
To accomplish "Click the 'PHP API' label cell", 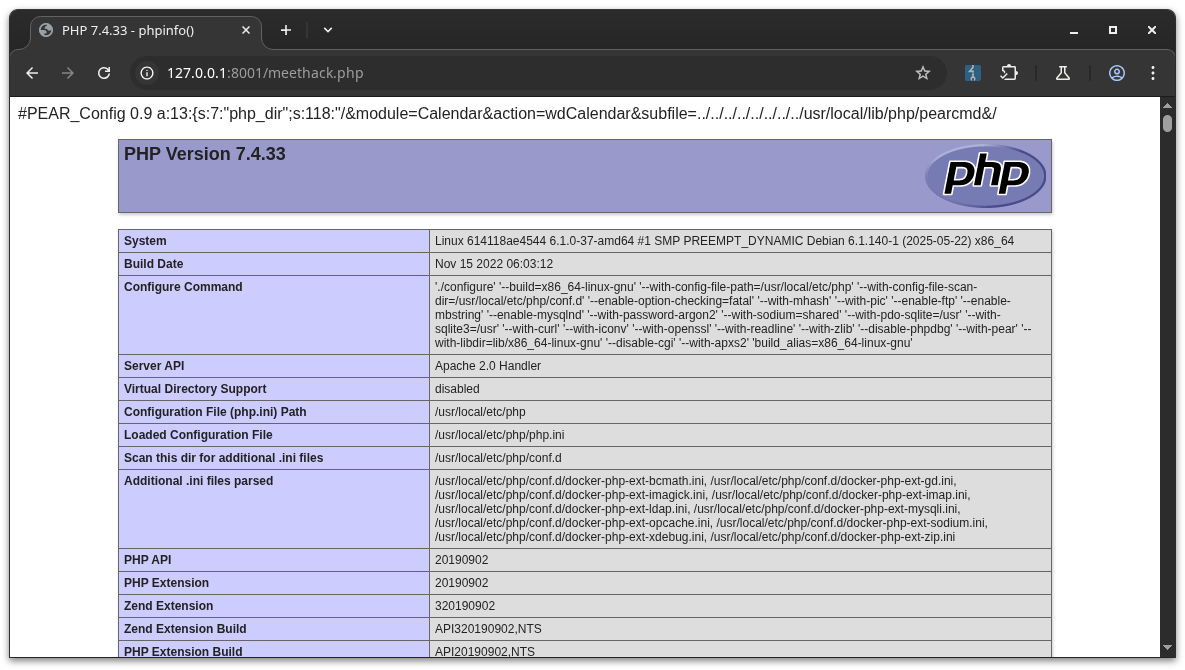I will point(274,560).
